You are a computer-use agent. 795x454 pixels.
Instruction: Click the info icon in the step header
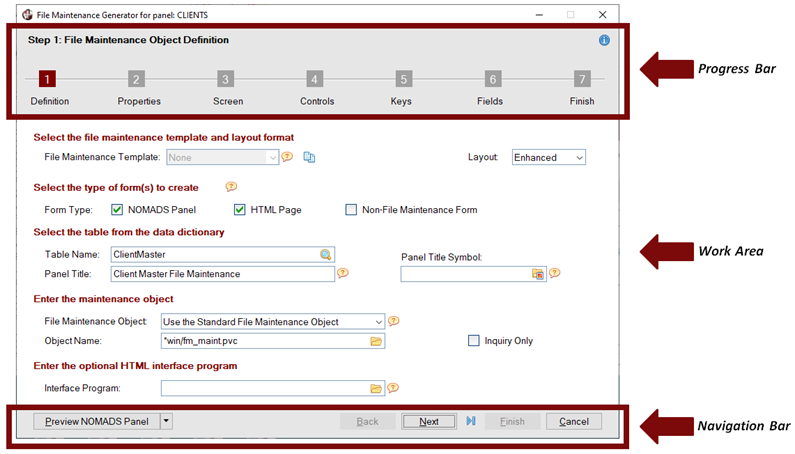point(604,41)
